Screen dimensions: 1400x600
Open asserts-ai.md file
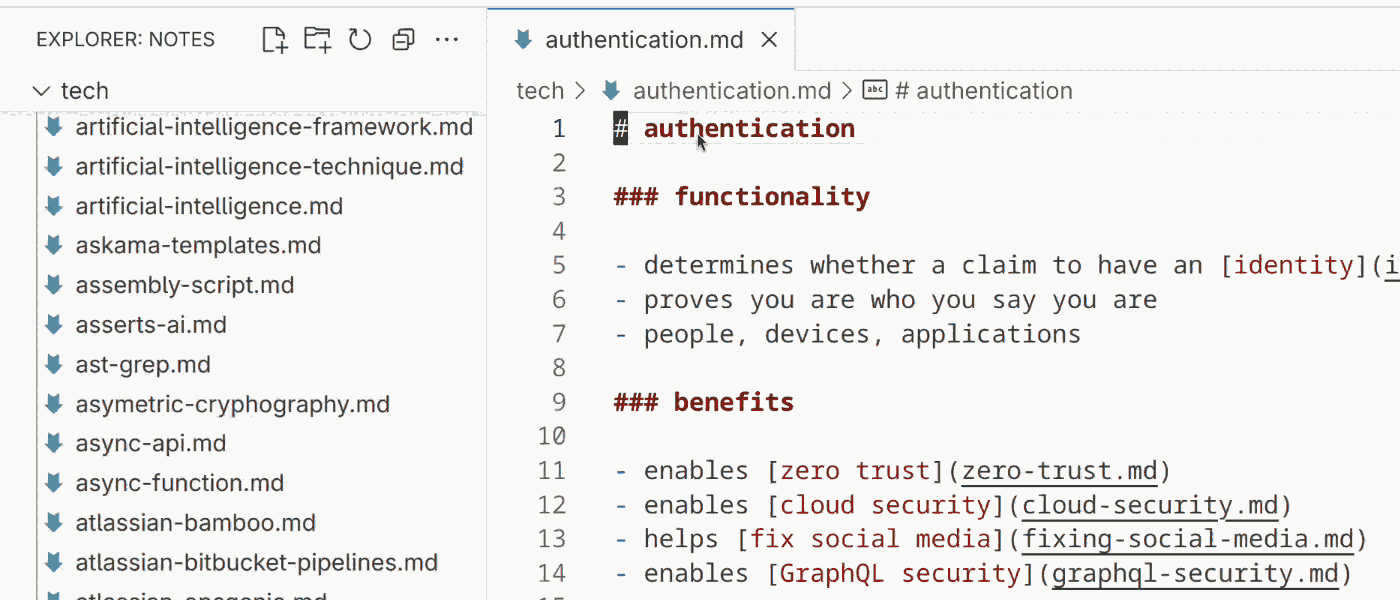pos(151,325)
